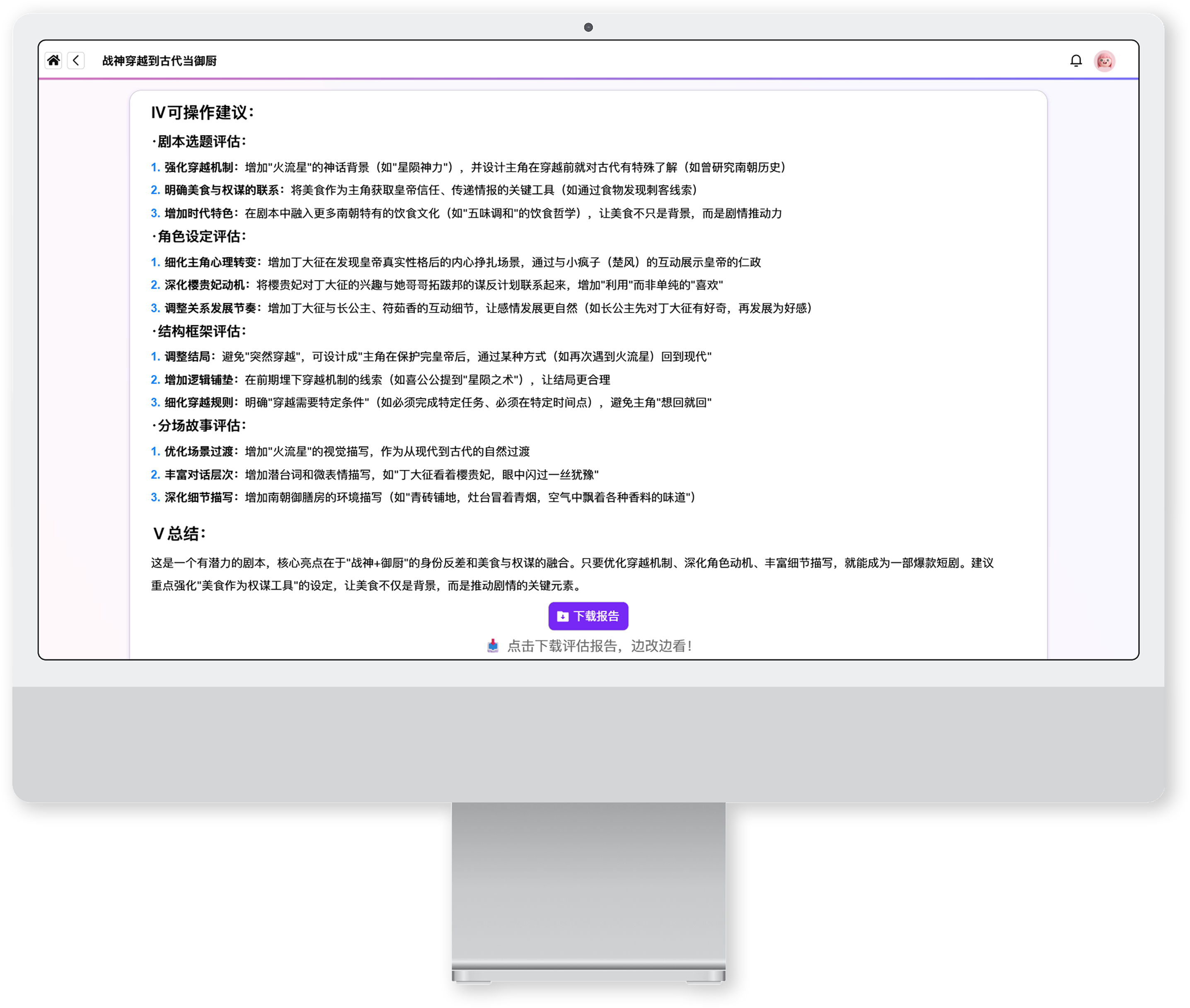
Task: Select the 剧本选题评估 subheading
Action: coord(199,141)
